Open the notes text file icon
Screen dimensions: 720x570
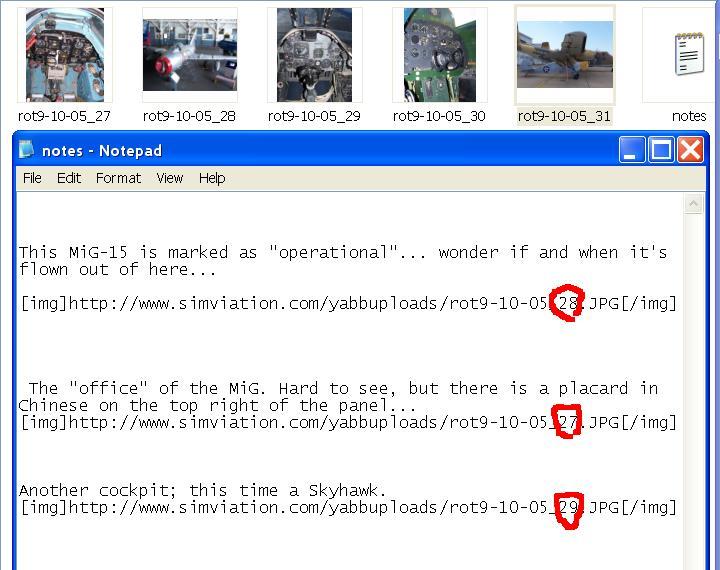tap(689, 54)
